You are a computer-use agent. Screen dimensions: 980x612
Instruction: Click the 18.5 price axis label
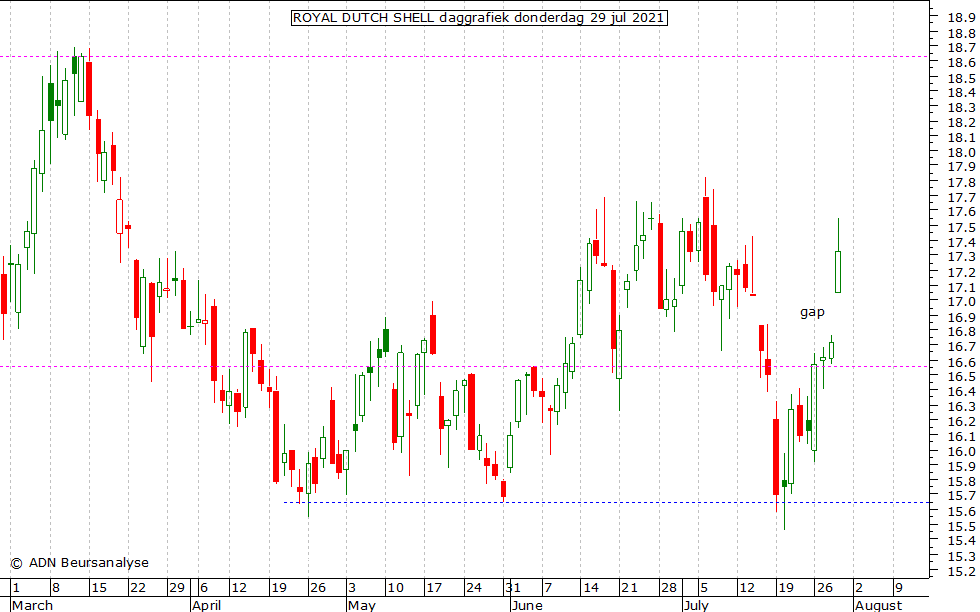[962, 78]
